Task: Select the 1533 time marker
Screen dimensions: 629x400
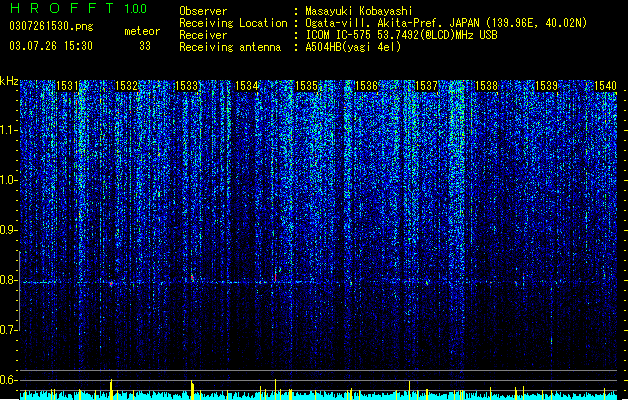Action: [187, 86]
